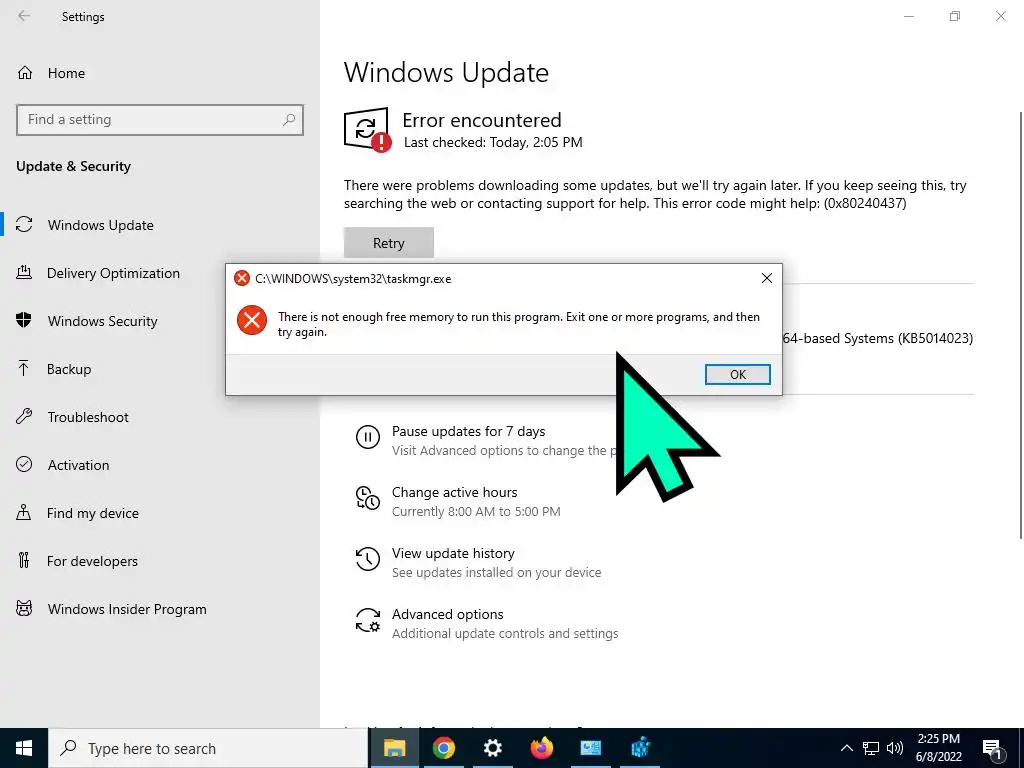Click the active hours clock icon
Viewport: 1024px width, 768px height.
(x=368, y=498)
